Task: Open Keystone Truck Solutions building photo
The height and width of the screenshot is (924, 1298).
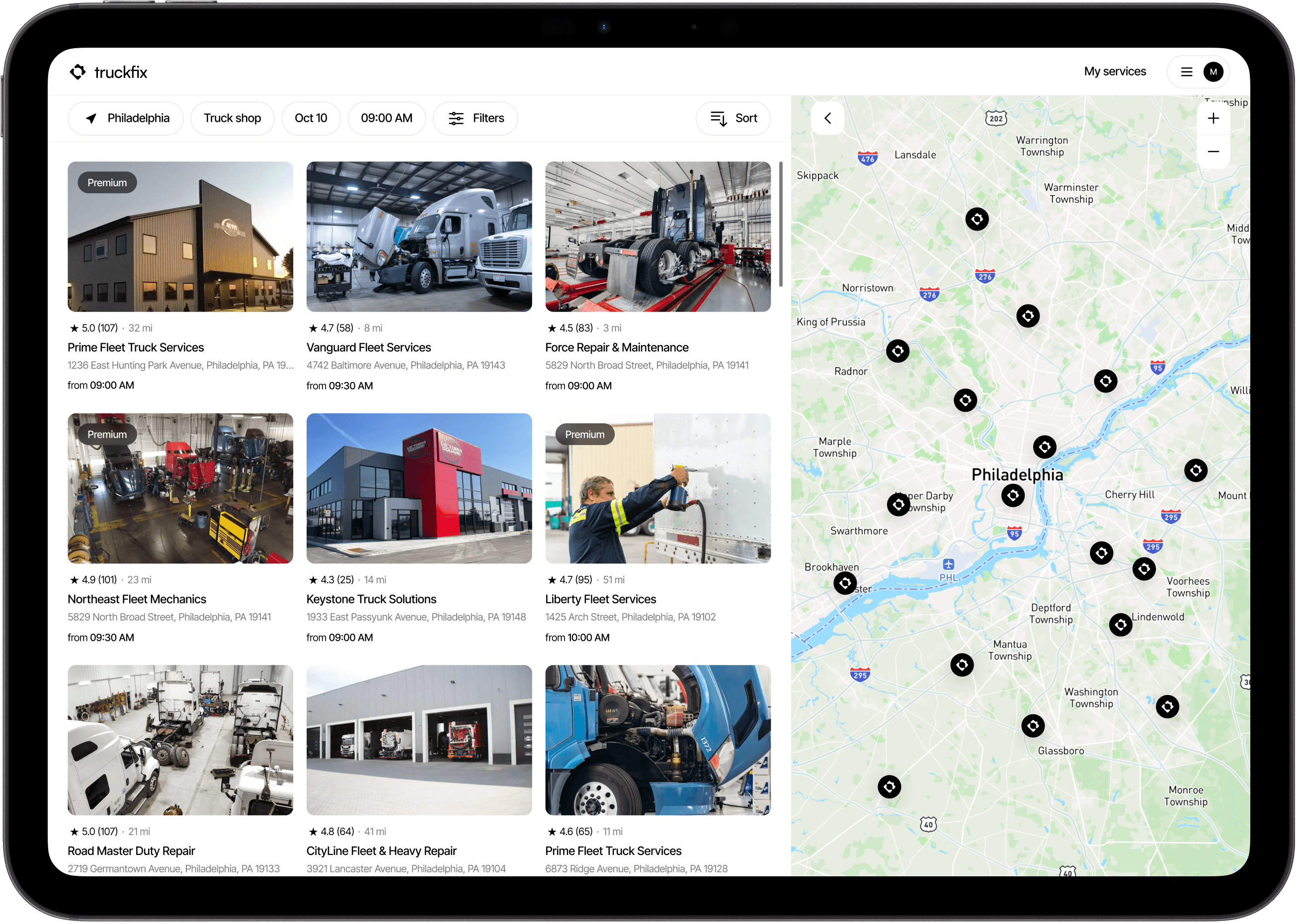Action: tap(419, 488)
